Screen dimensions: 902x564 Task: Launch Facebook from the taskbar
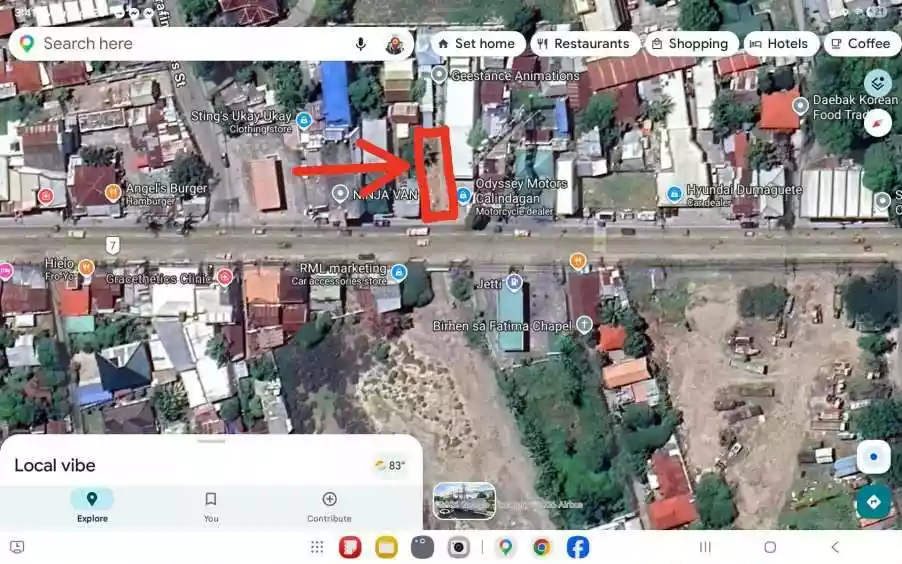coord(578,547)
